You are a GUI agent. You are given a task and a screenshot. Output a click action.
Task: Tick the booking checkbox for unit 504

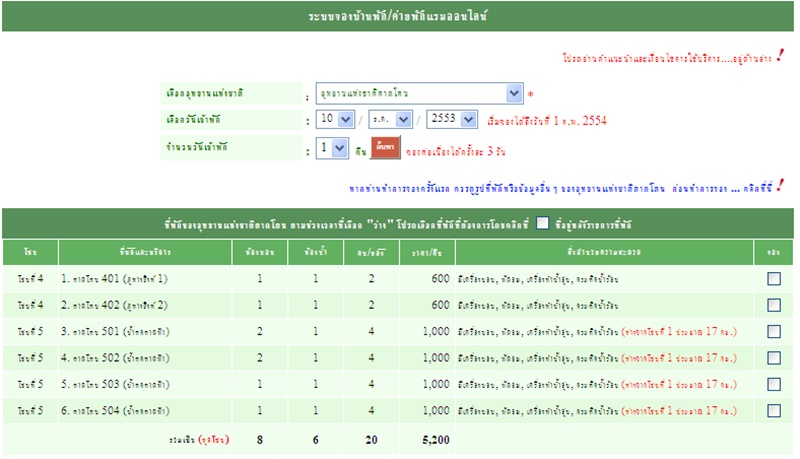pyautogui.click(x=774, y=409)
